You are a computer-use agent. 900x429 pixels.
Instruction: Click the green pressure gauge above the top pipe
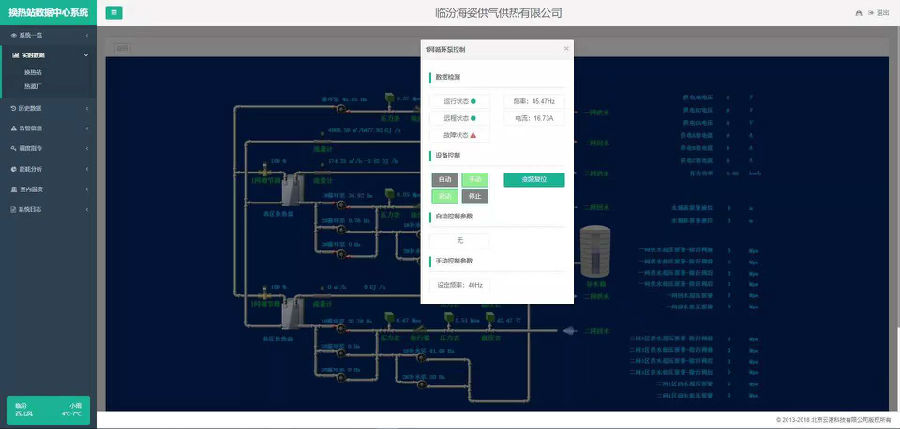pos(390,99)
